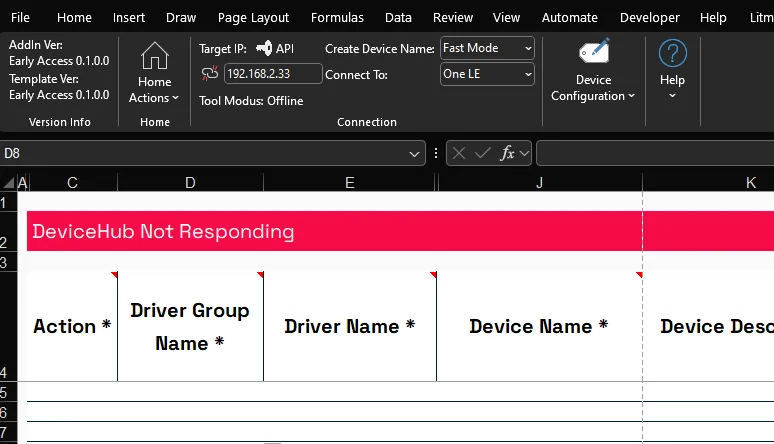Click the broken link connection icon
Screen dimensions: 774x444
tap(210, 74)
